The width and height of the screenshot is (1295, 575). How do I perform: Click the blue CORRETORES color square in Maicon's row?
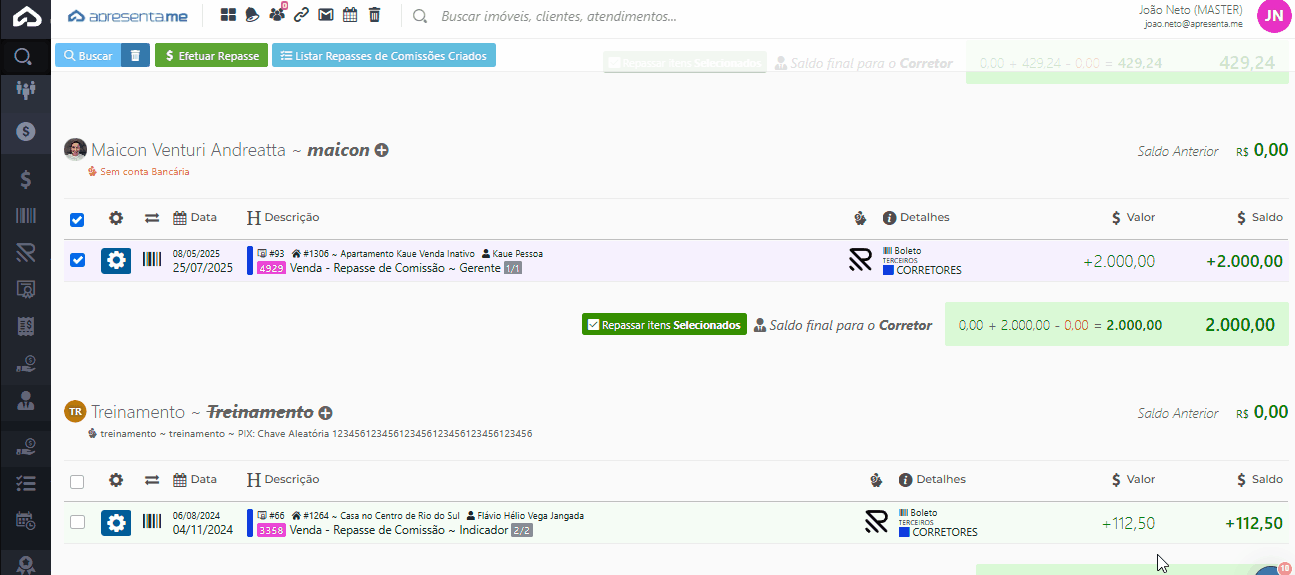click(888, 270)
